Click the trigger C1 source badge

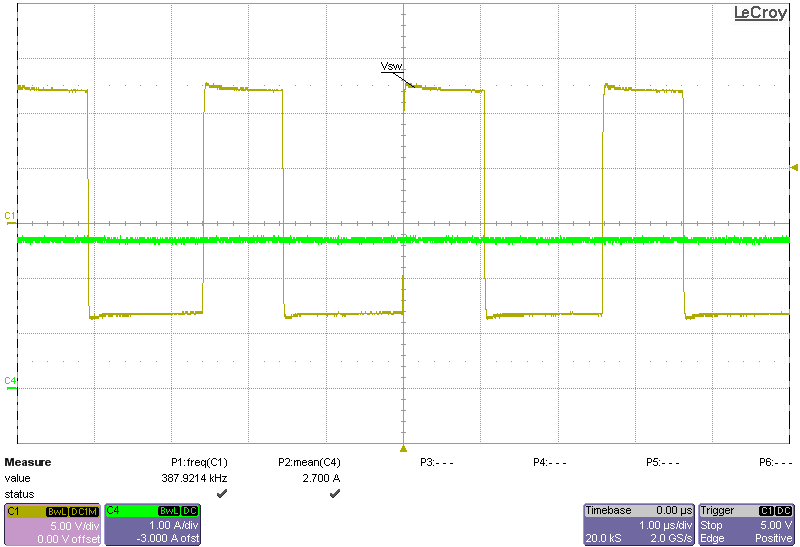[x=767, y=511]
